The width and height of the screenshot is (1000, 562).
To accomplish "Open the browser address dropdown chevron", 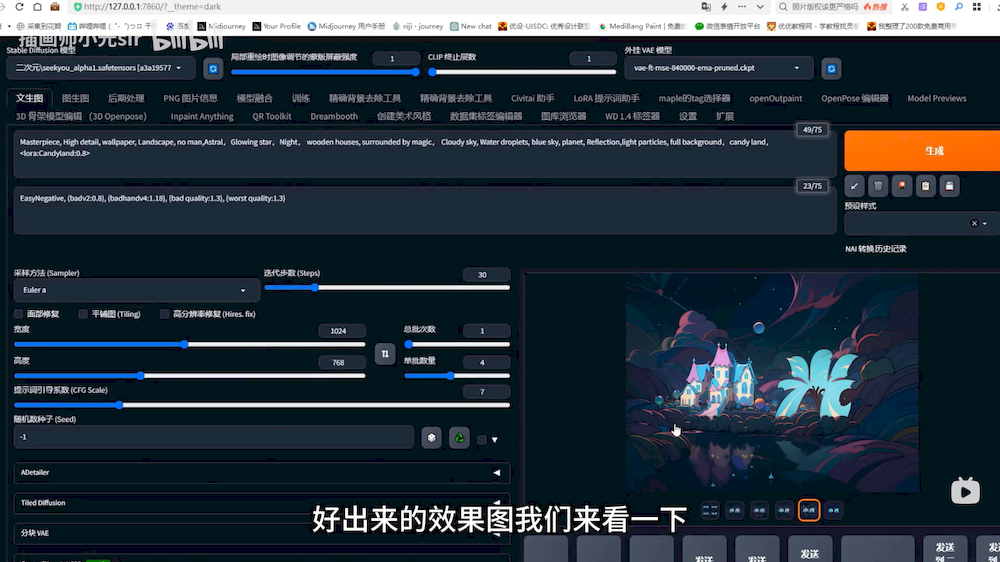I will (760, 6).
